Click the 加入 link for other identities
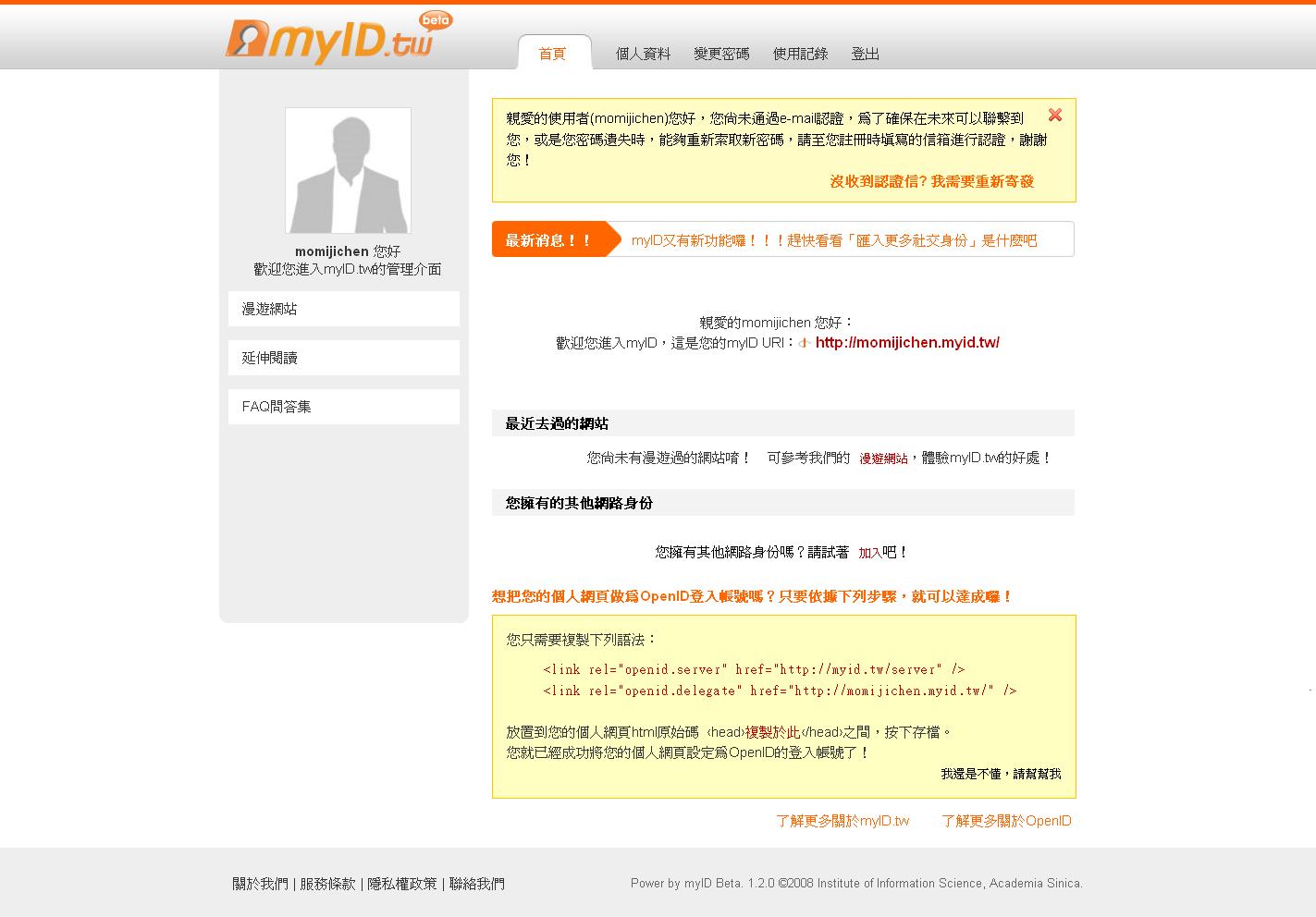The image size is (1316, 917). (x=870, y=553)
